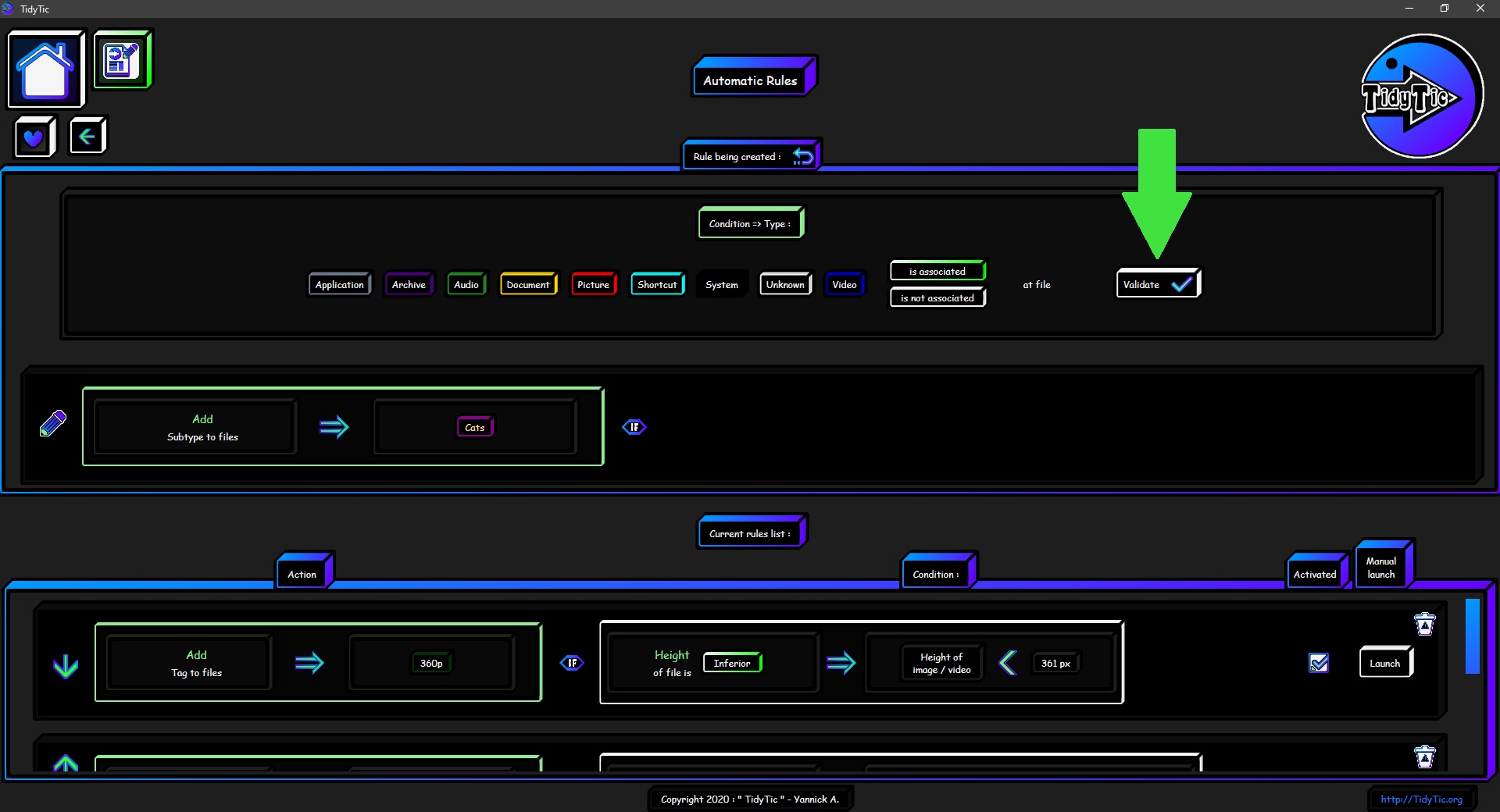Click the IF icon next to 360p rule

tap(572, 663)
